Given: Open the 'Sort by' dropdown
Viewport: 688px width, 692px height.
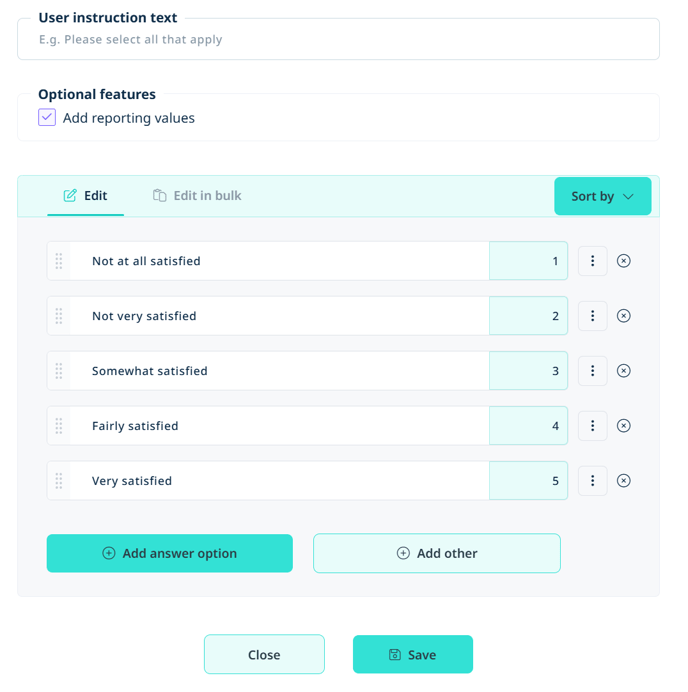Looking at the screenshot, I should [602, 196].
